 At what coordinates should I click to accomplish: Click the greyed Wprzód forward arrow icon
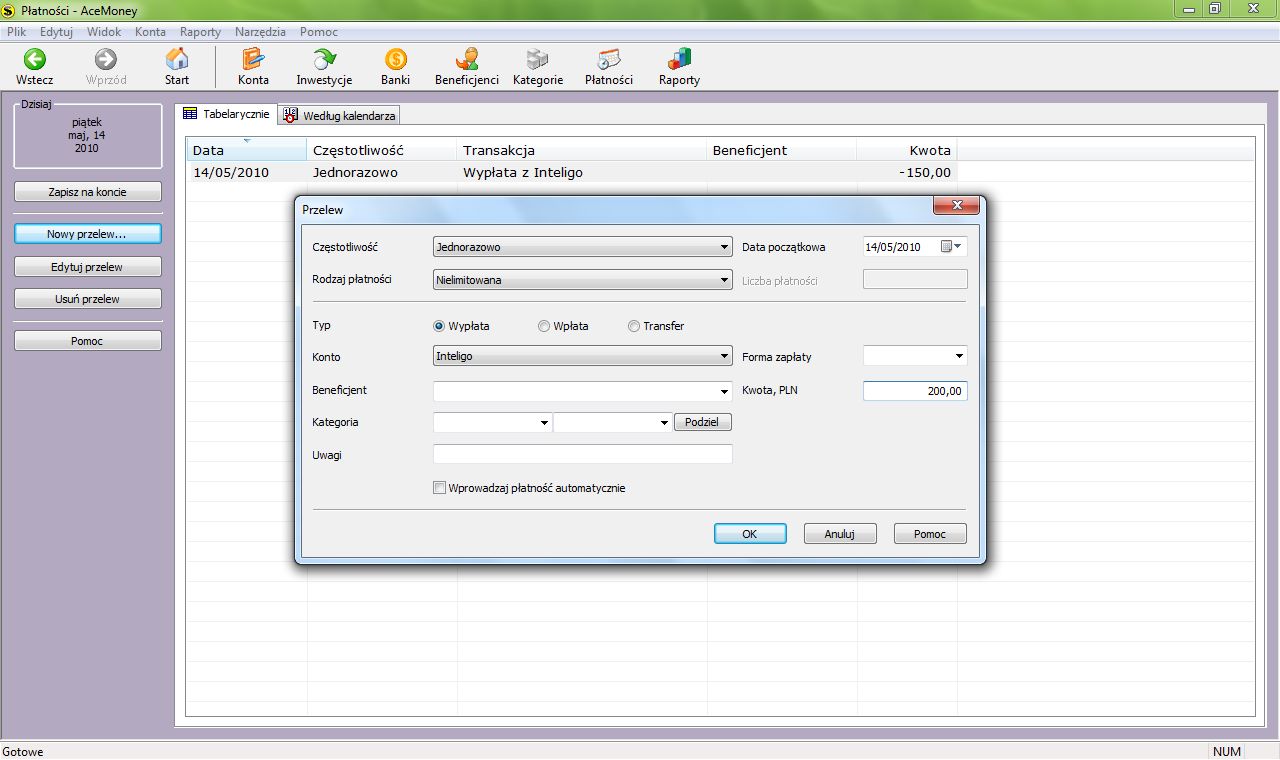106,59
